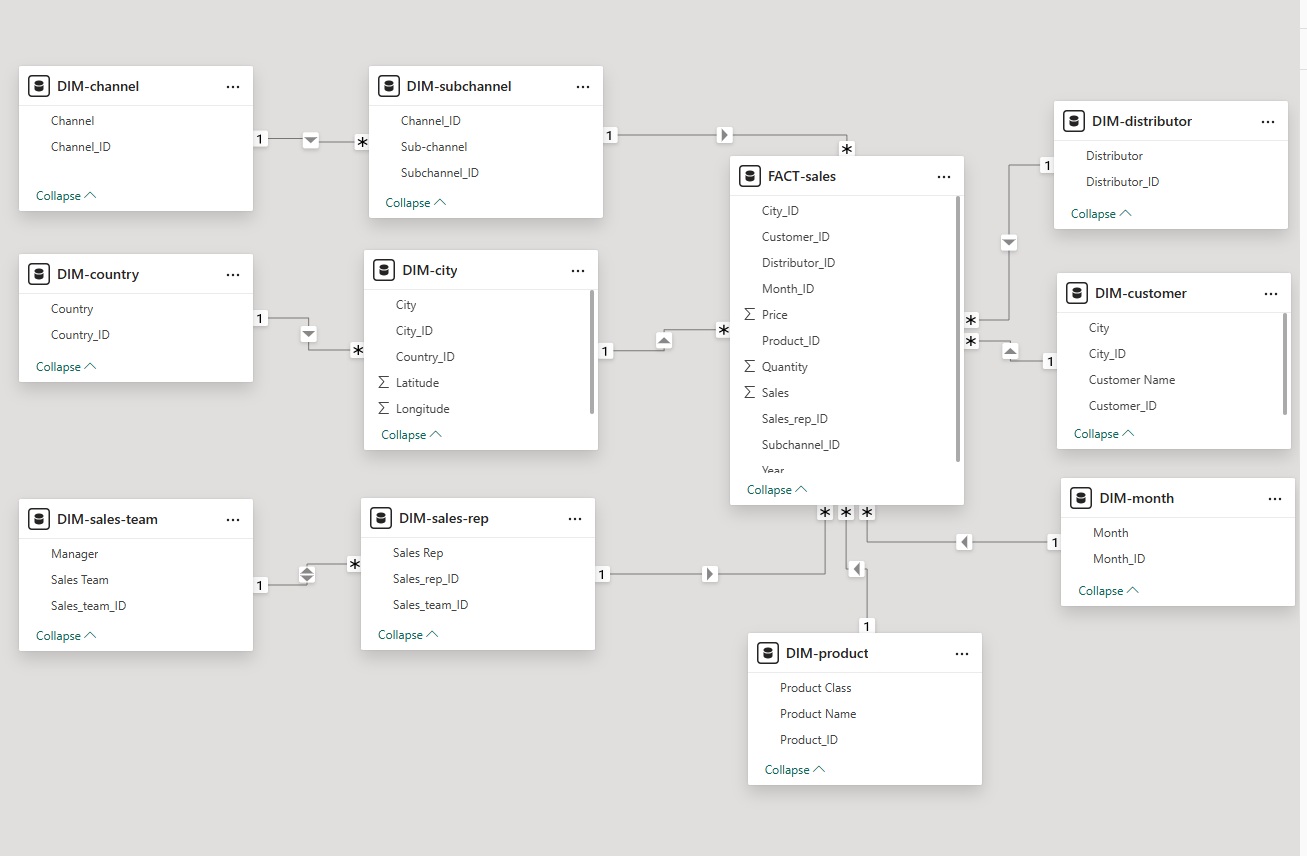Click the table icon on DIM-sales-rep header
Viewport: 1307px width, 856px height.
(x=381, y=518)
